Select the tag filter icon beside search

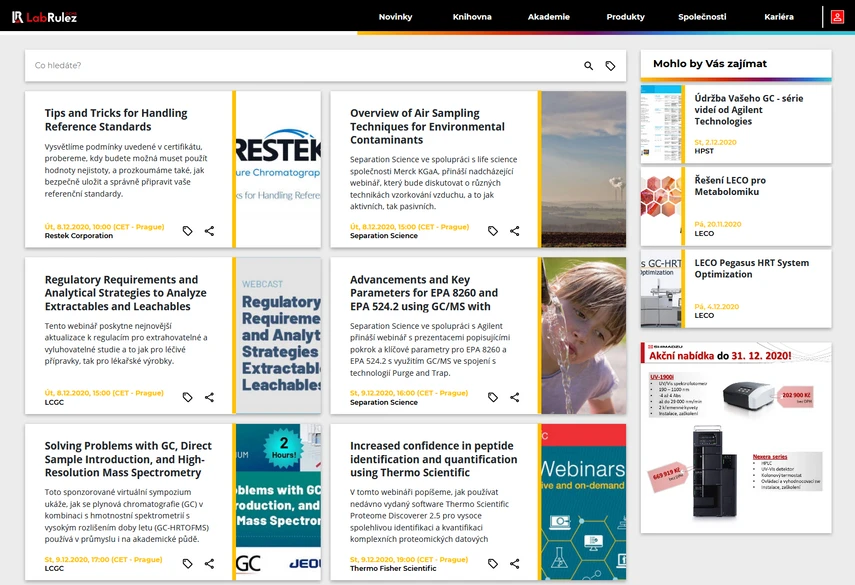(611, 64)
